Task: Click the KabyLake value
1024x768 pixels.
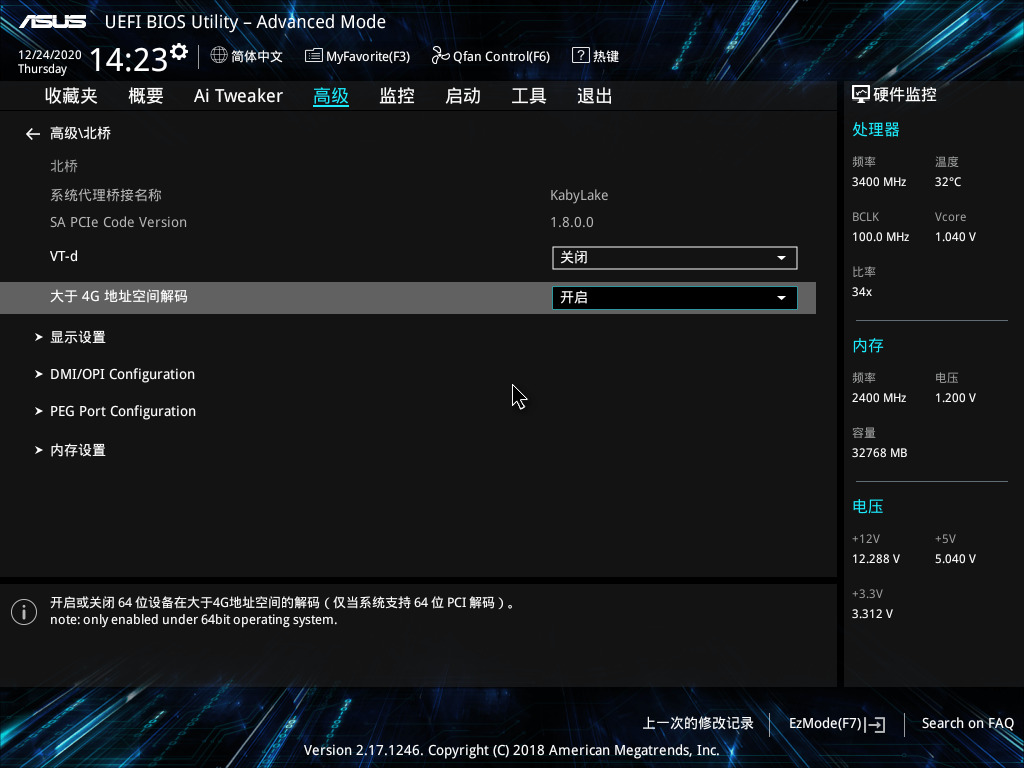Action: [579, 195]
